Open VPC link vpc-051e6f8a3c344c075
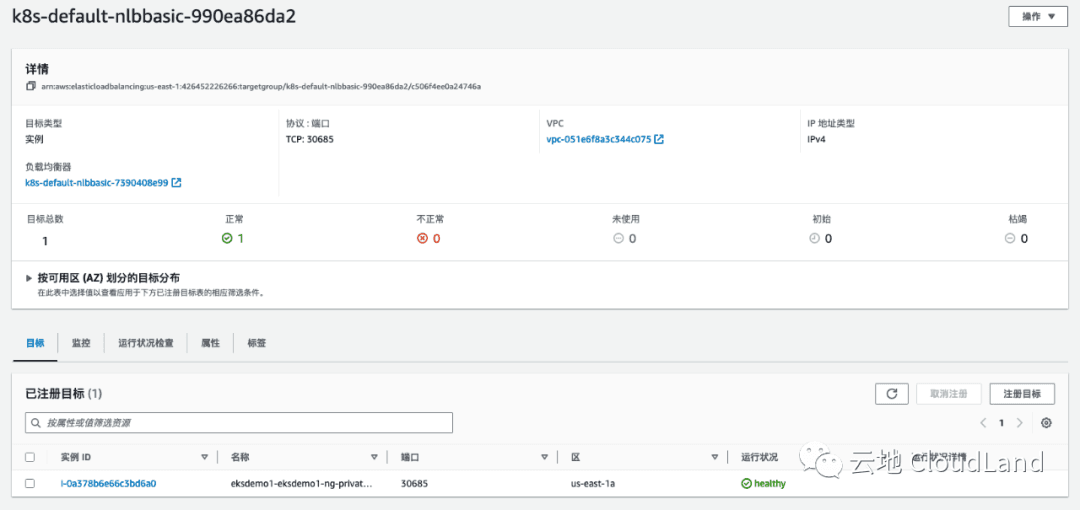This screenshot has height=510, width=1080. pos(598,140)
